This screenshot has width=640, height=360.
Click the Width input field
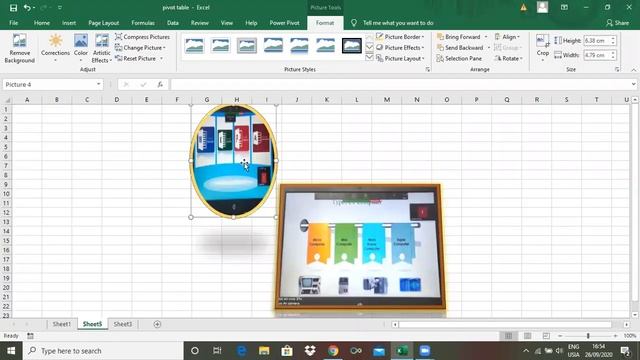coord(596,55)
